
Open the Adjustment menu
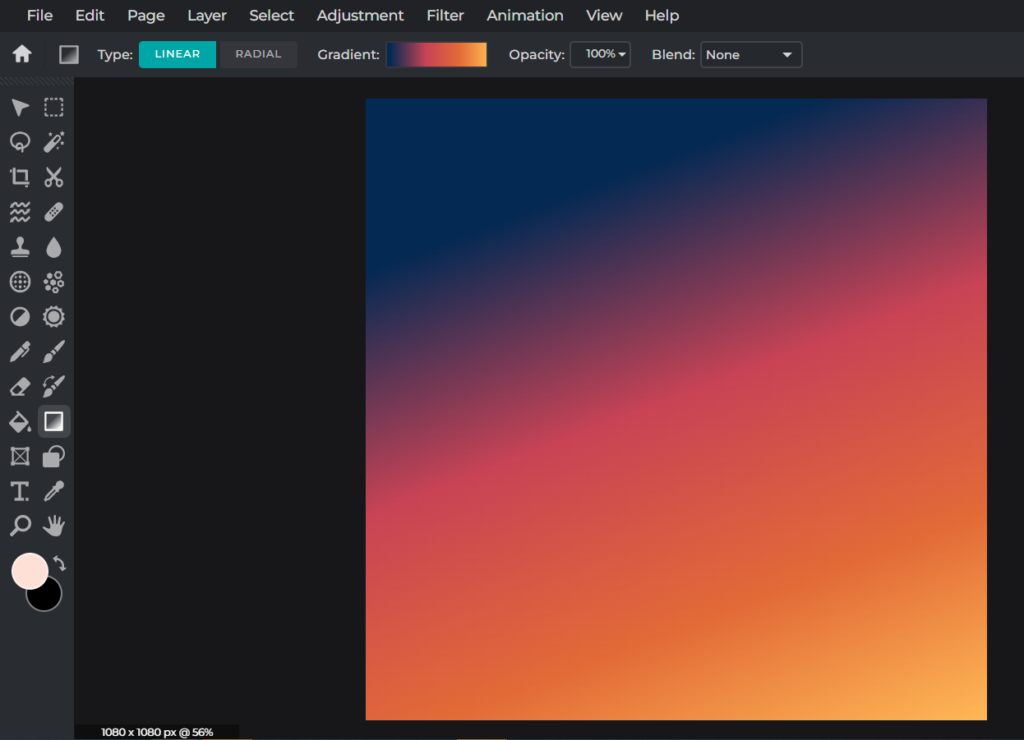tap(360, 15)
